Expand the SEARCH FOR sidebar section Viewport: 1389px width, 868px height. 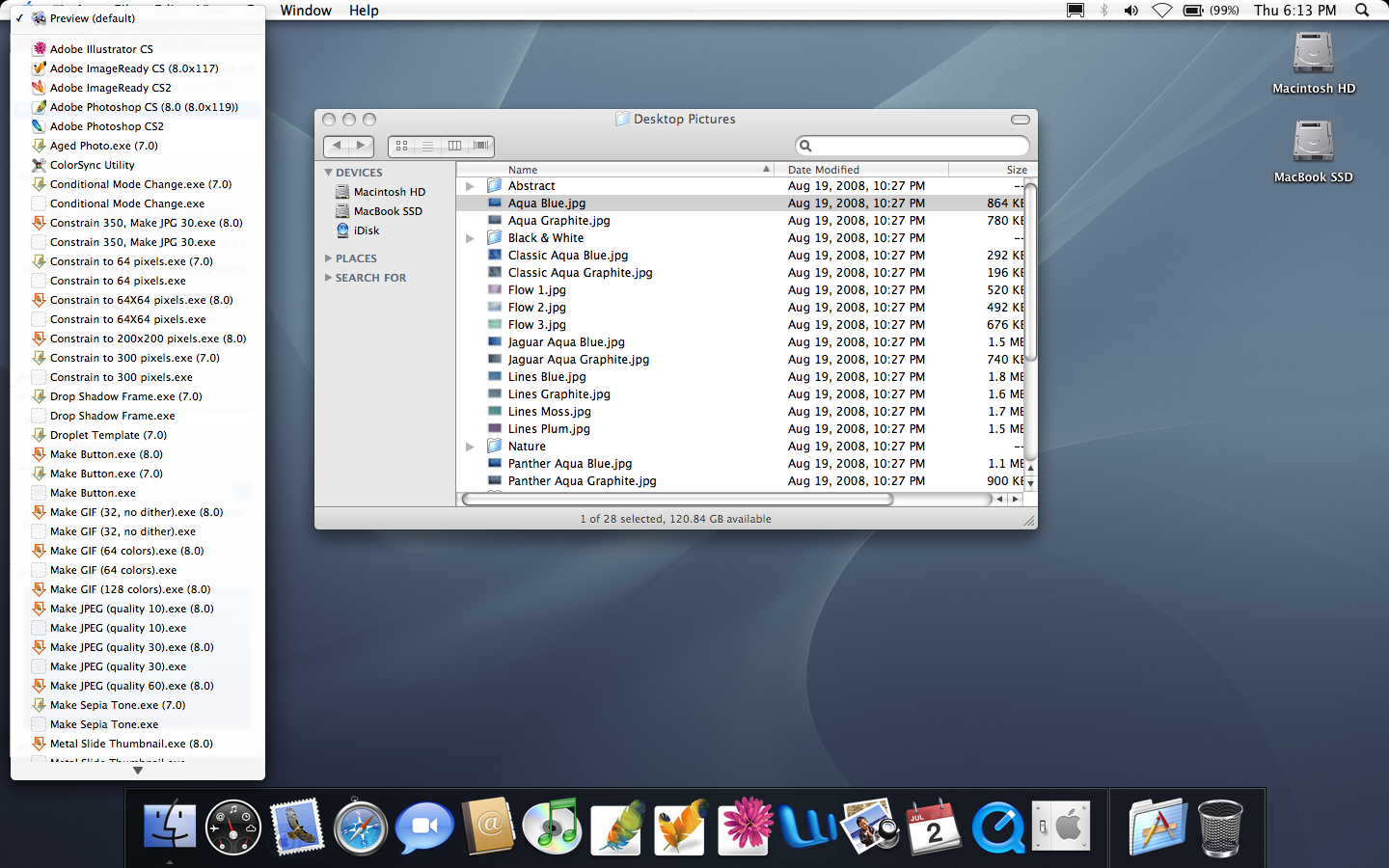(x=329, y=278)
